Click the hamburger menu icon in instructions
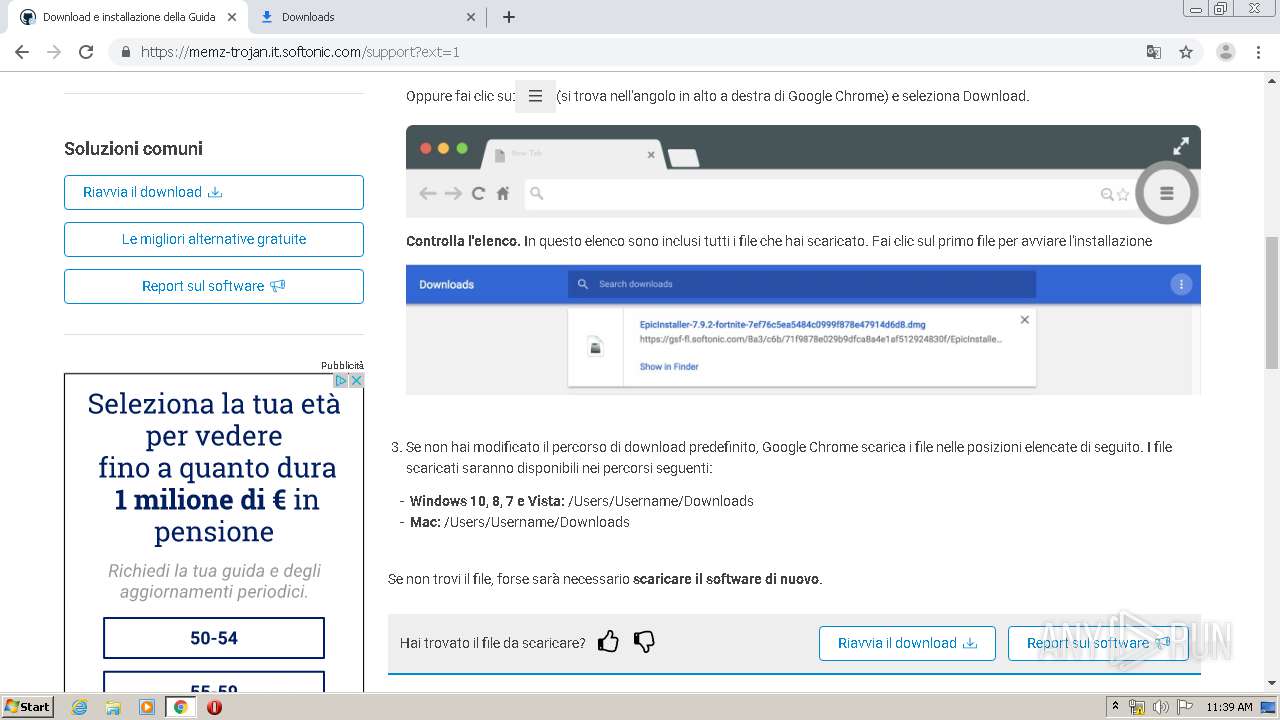This screenshot has width=1280, height=720. tap(535, 96)
